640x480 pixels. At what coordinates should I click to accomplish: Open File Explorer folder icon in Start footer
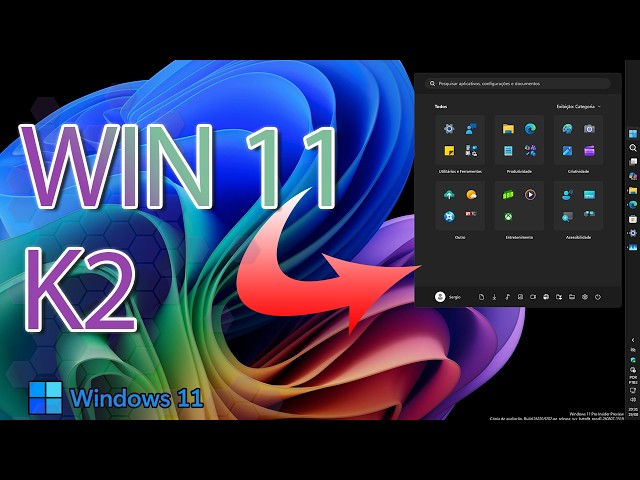572,297
